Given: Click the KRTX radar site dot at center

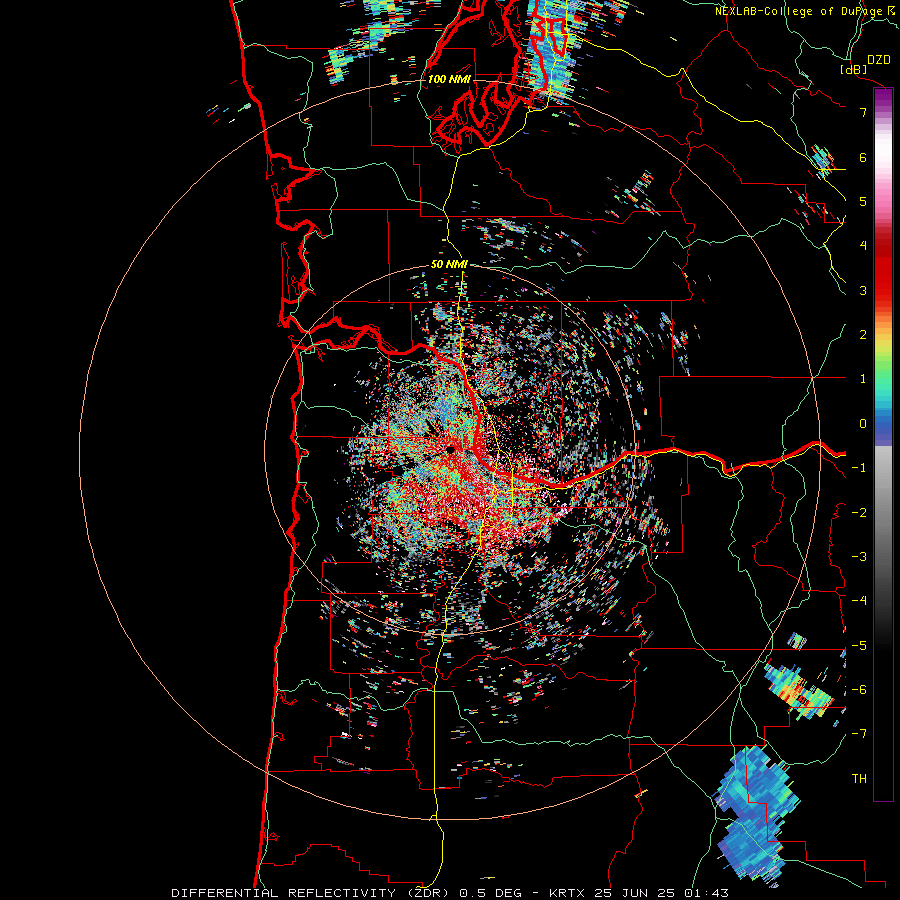Looking at the screenshot, I should pos(451,449).
